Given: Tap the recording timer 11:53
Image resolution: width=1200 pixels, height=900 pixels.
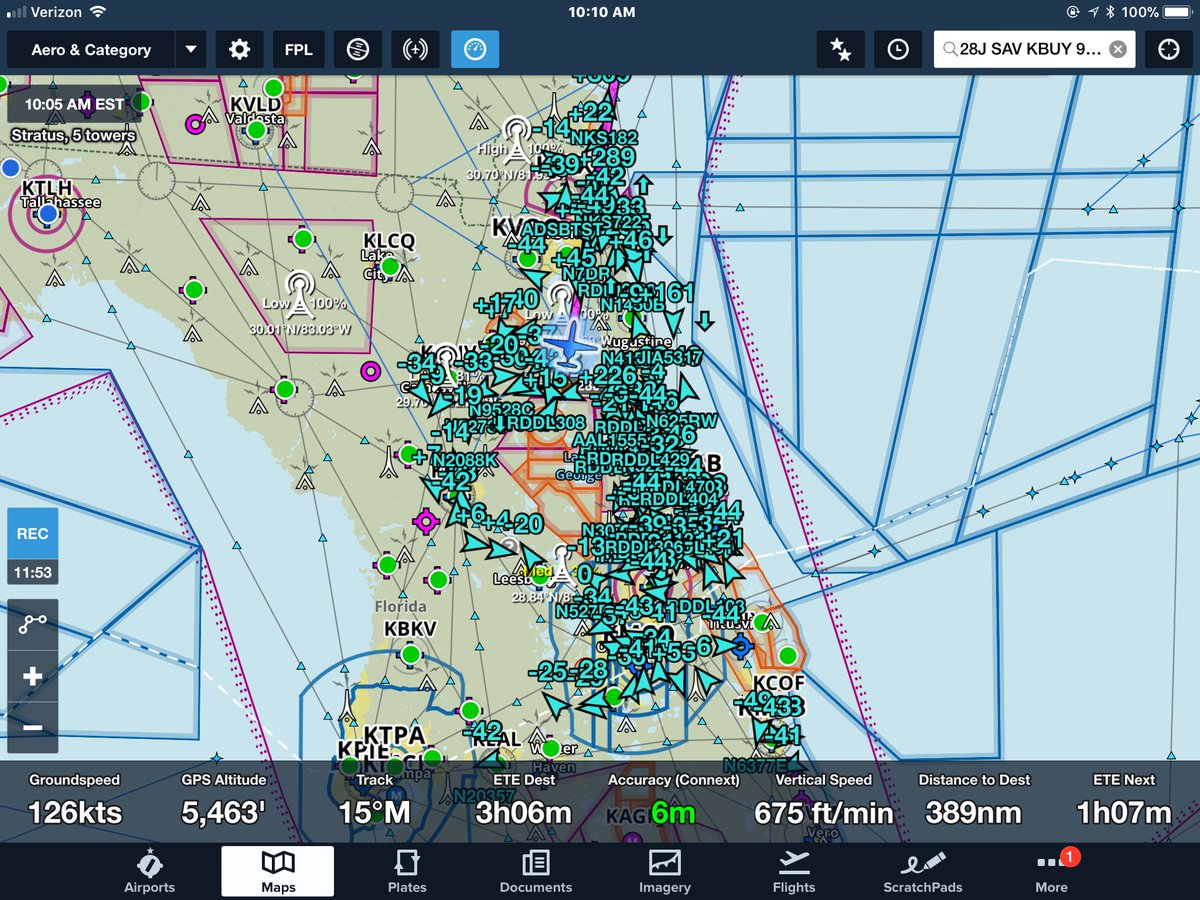Looking at the screenshot, I should coord(32,573).
